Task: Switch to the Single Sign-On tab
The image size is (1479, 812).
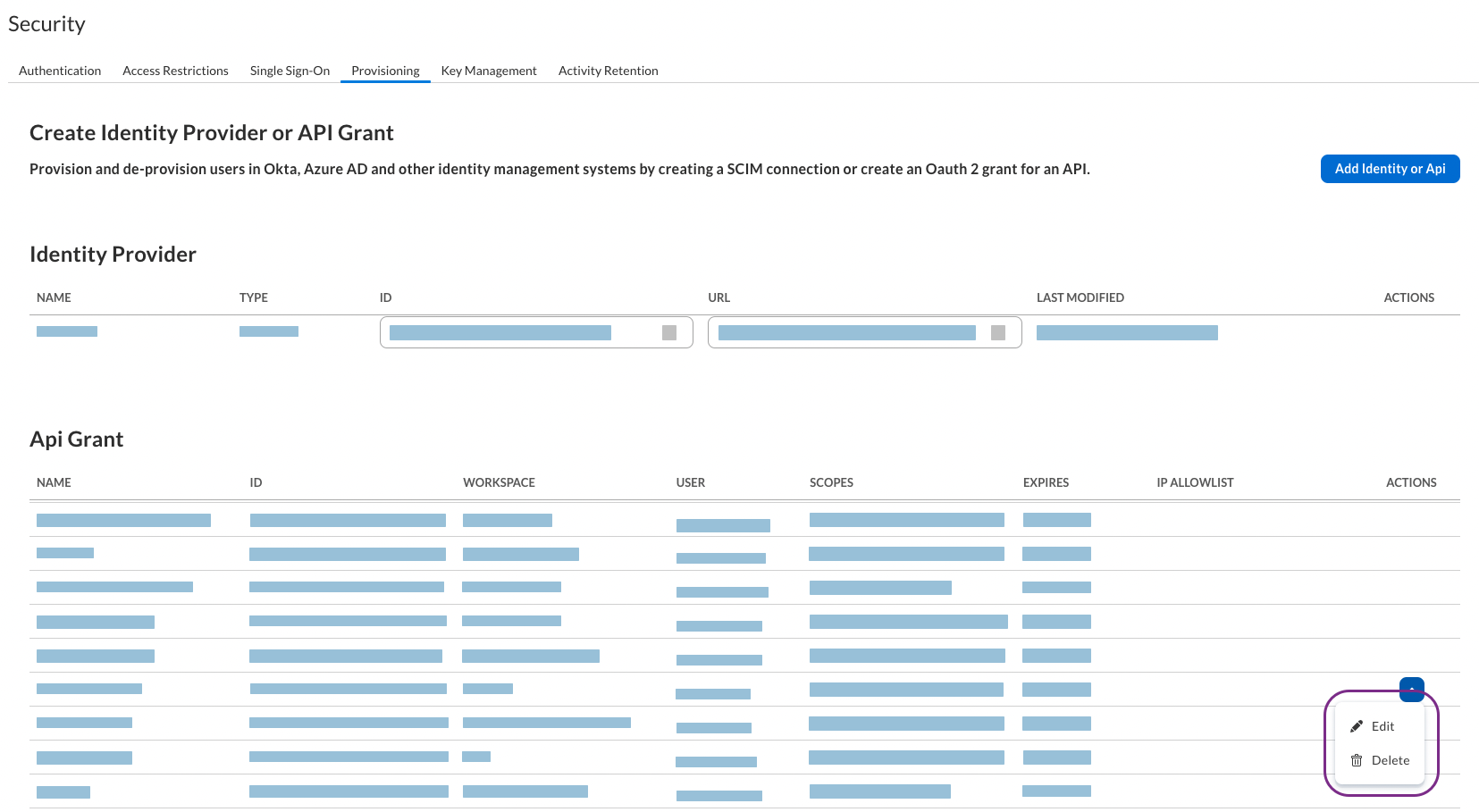Action: [290, 71]
